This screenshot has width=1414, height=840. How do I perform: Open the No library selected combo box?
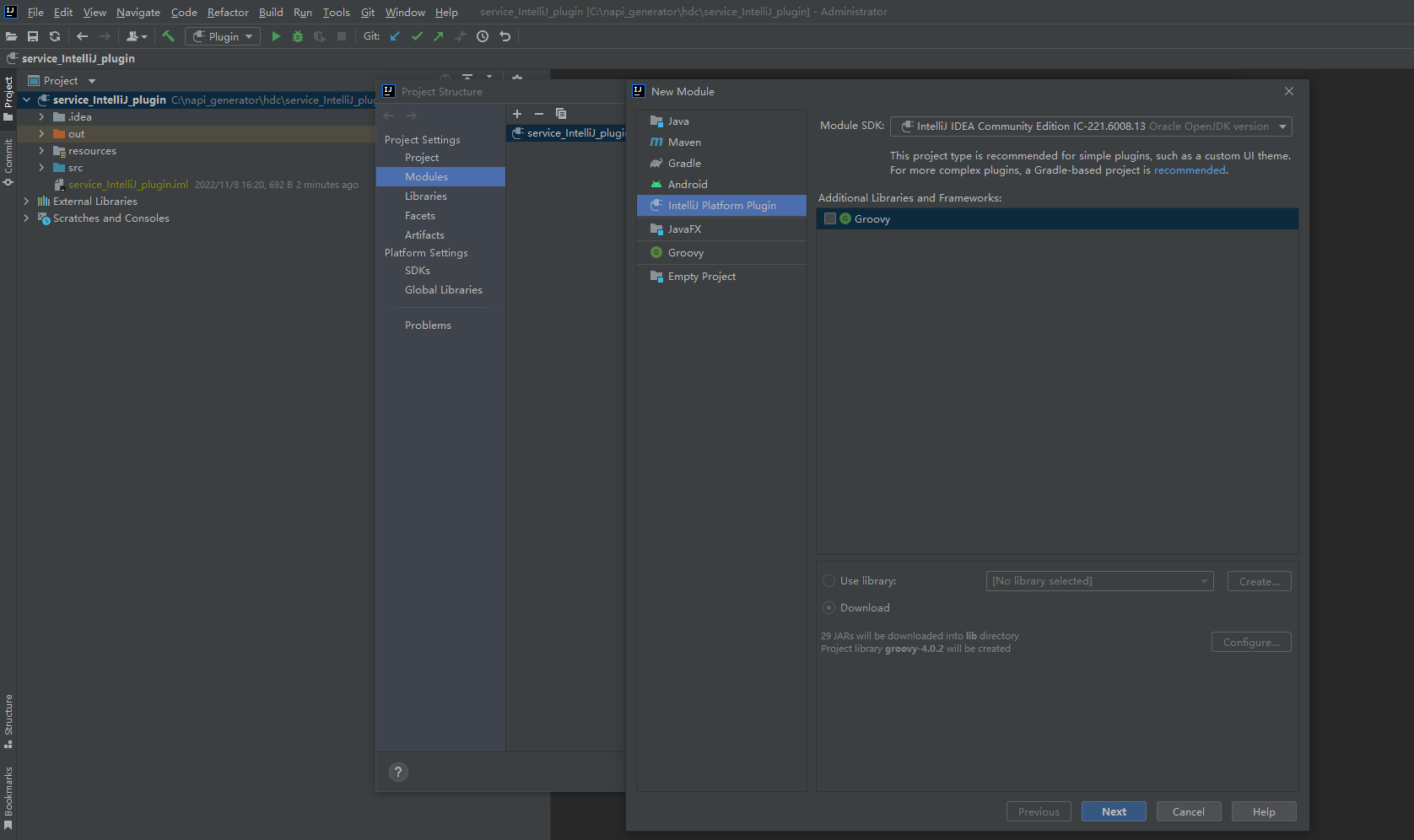[1099, 581]
